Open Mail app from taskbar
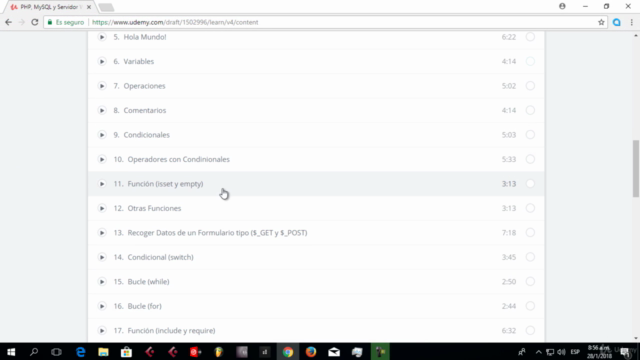640x360 pixels. (x=334, y=352)
